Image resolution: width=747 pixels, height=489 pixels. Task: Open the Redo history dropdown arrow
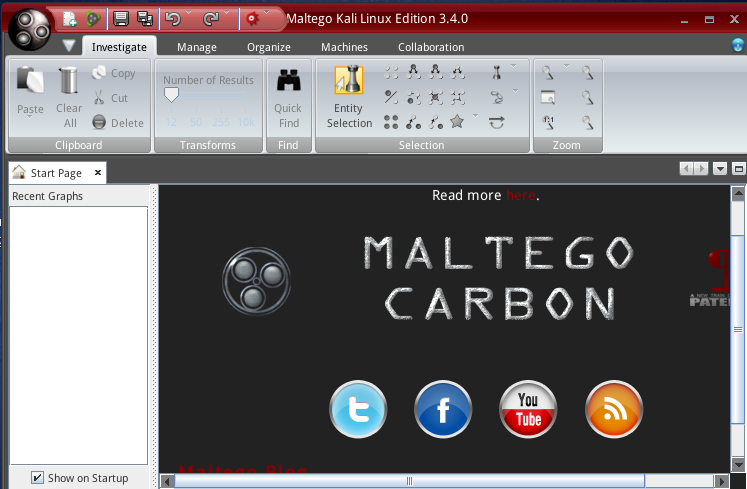click(x=226, y=12)
